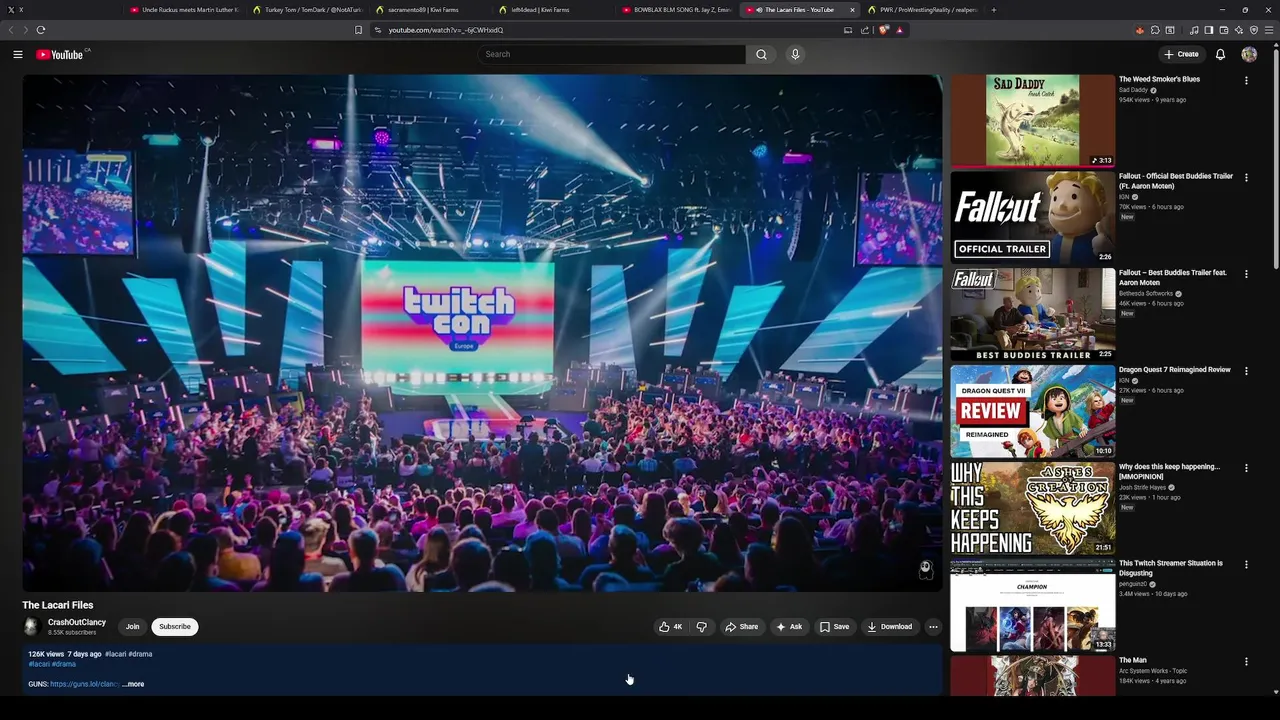Go back in browser history
Image resolution: width=1280 pixels, height=720 pixels.
(12, 30)
